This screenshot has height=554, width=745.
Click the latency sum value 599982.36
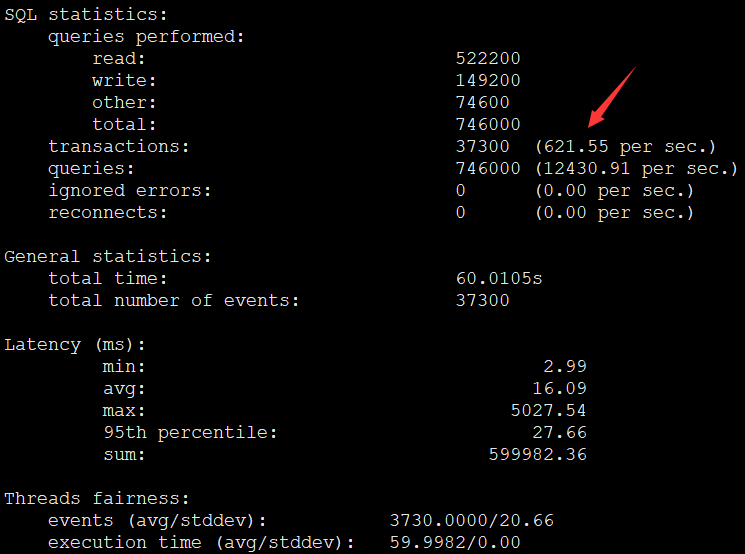point(538,455)
